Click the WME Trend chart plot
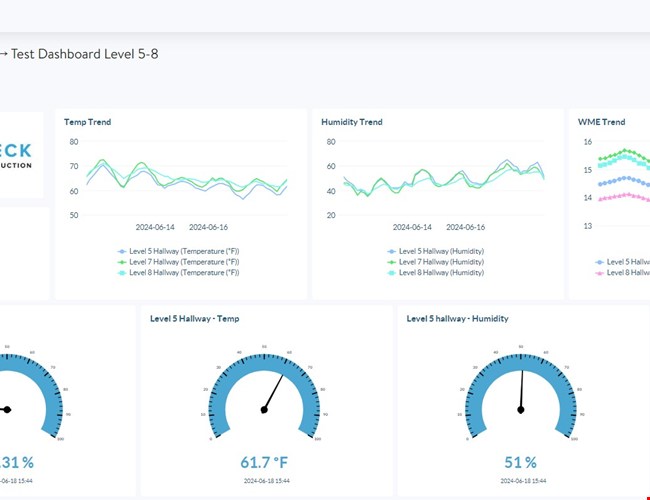 [624, 184]
